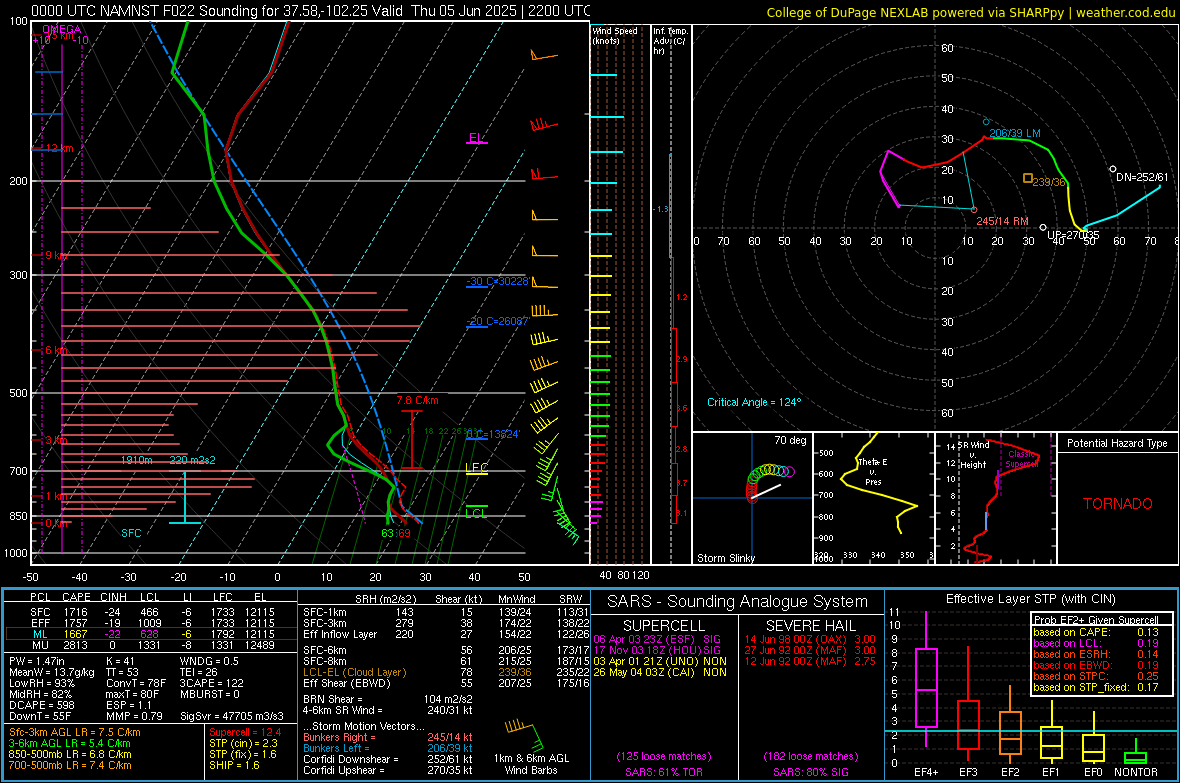Image resolution: width=1180 pixels, height=783 pixels.
Task: Click the 'Theta-E v. Pres' inset title
Action: (873, 472)
